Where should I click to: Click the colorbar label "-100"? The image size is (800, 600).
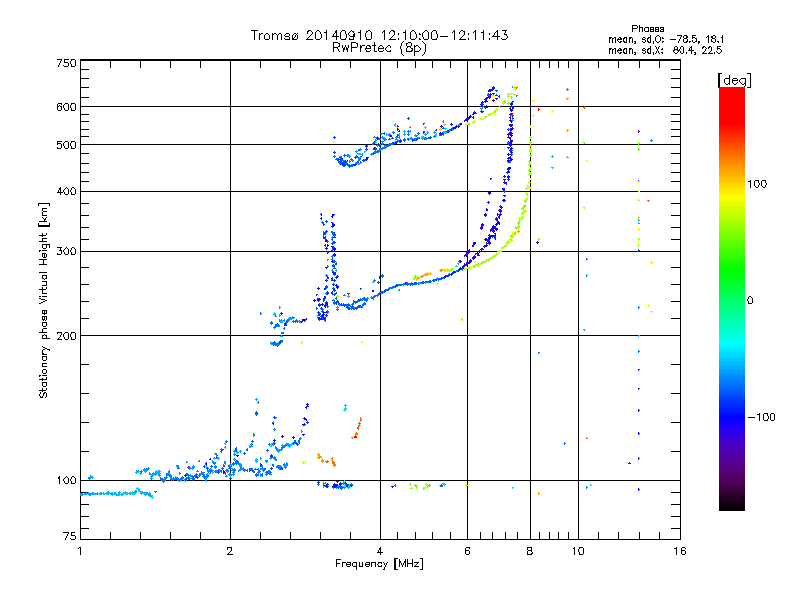[x=761, y=417]
